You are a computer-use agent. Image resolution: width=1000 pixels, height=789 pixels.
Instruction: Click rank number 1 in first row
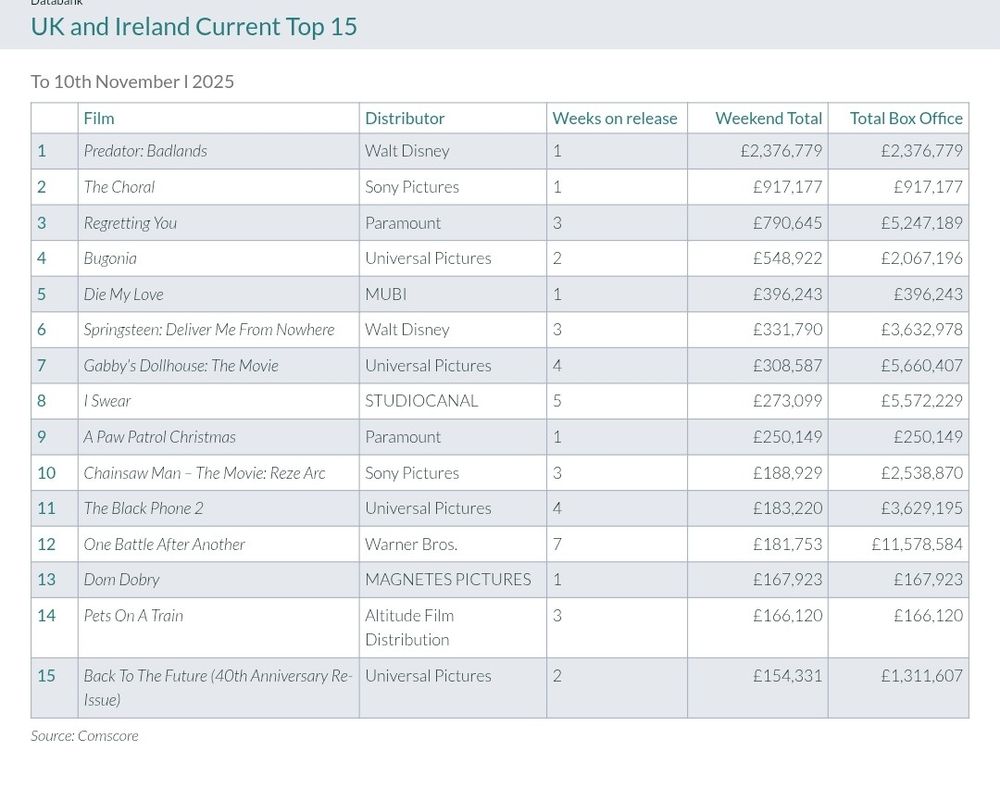tap(41, 151)
